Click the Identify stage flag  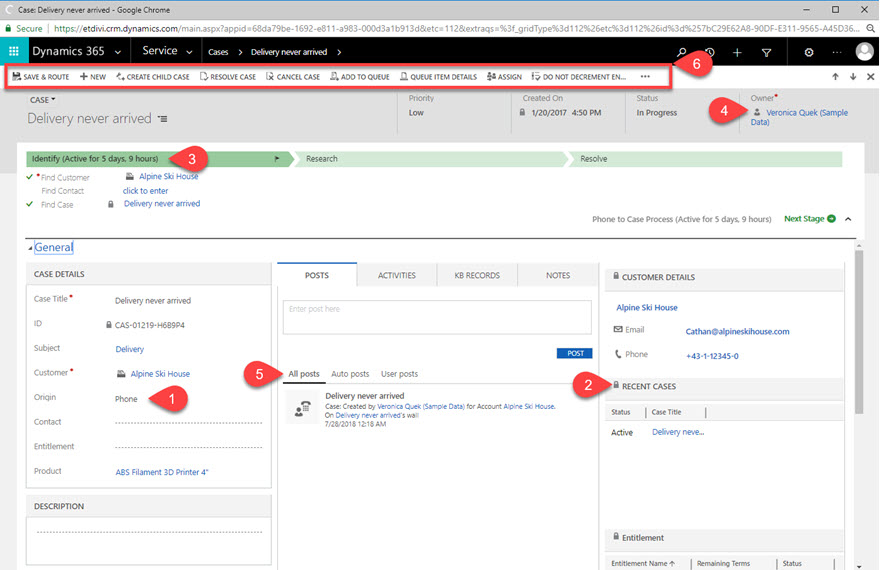pyautogui.click(x=277, y=159)
